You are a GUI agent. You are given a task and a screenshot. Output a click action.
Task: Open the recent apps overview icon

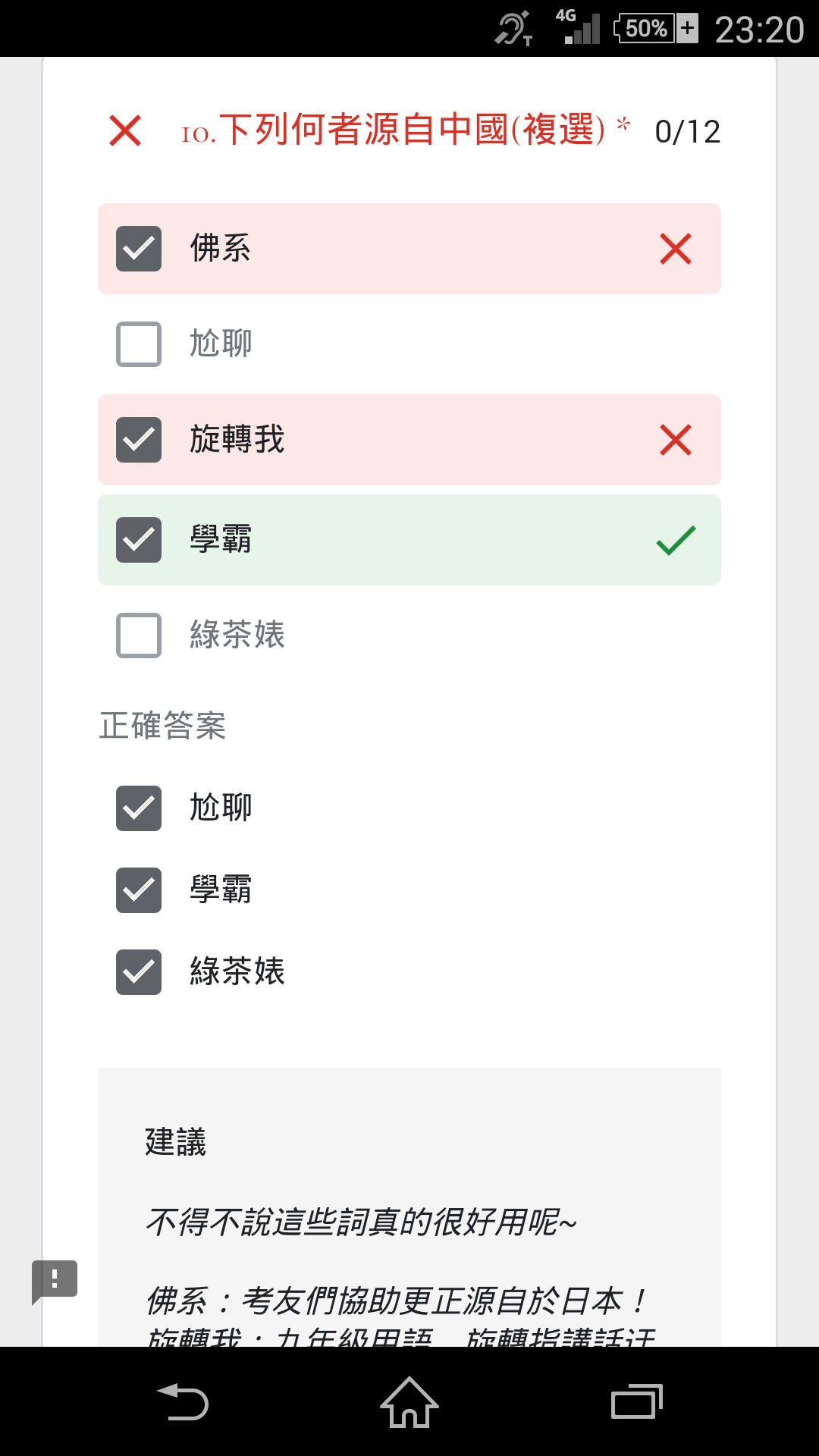pyautogui.click(x=636, y=1401)
